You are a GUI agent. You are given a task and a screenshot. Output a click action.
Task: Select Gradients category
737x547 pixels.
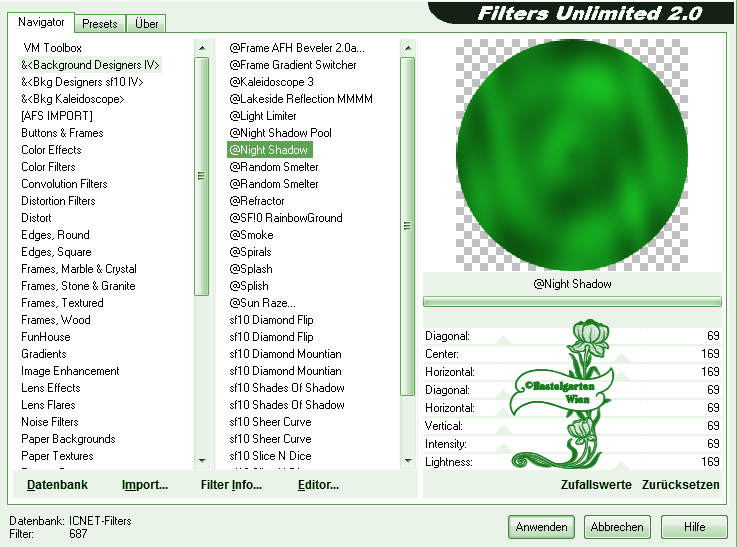(x=44, y=354)
